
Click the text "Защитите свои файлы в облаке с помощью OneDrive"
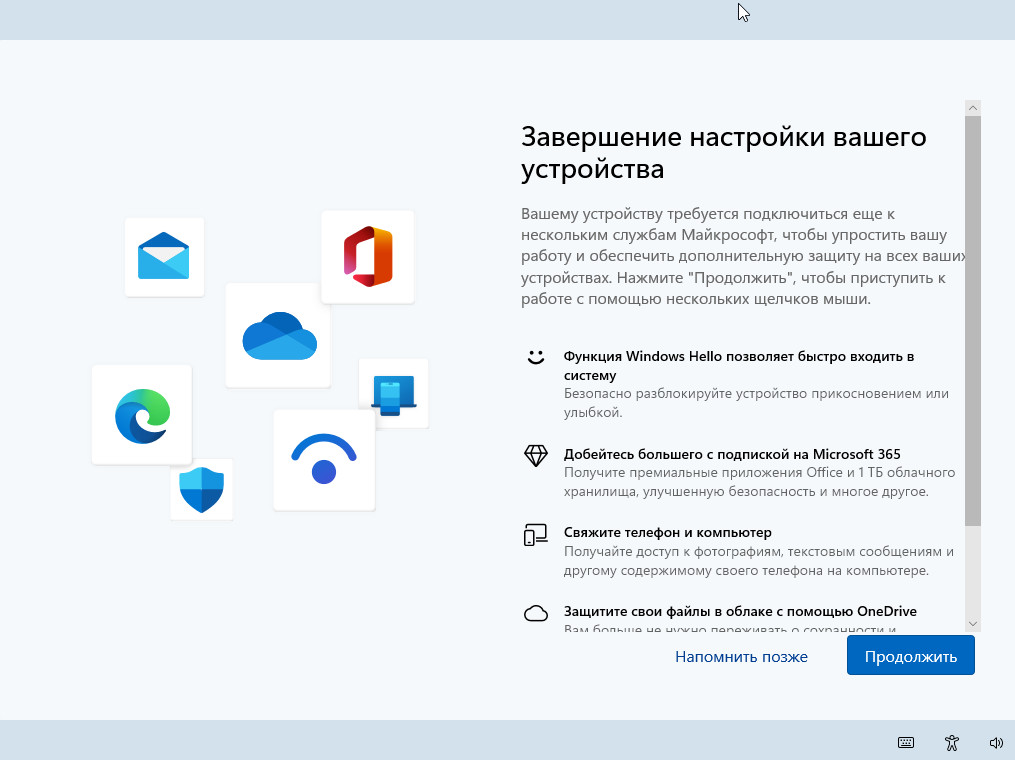tap(740, 611)
